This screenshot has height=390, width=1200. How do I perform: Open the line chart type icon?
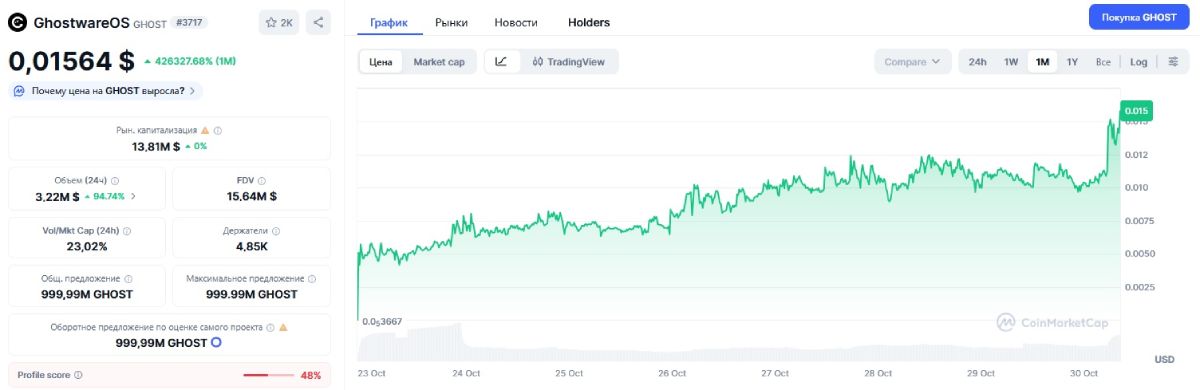click(501, 62)
